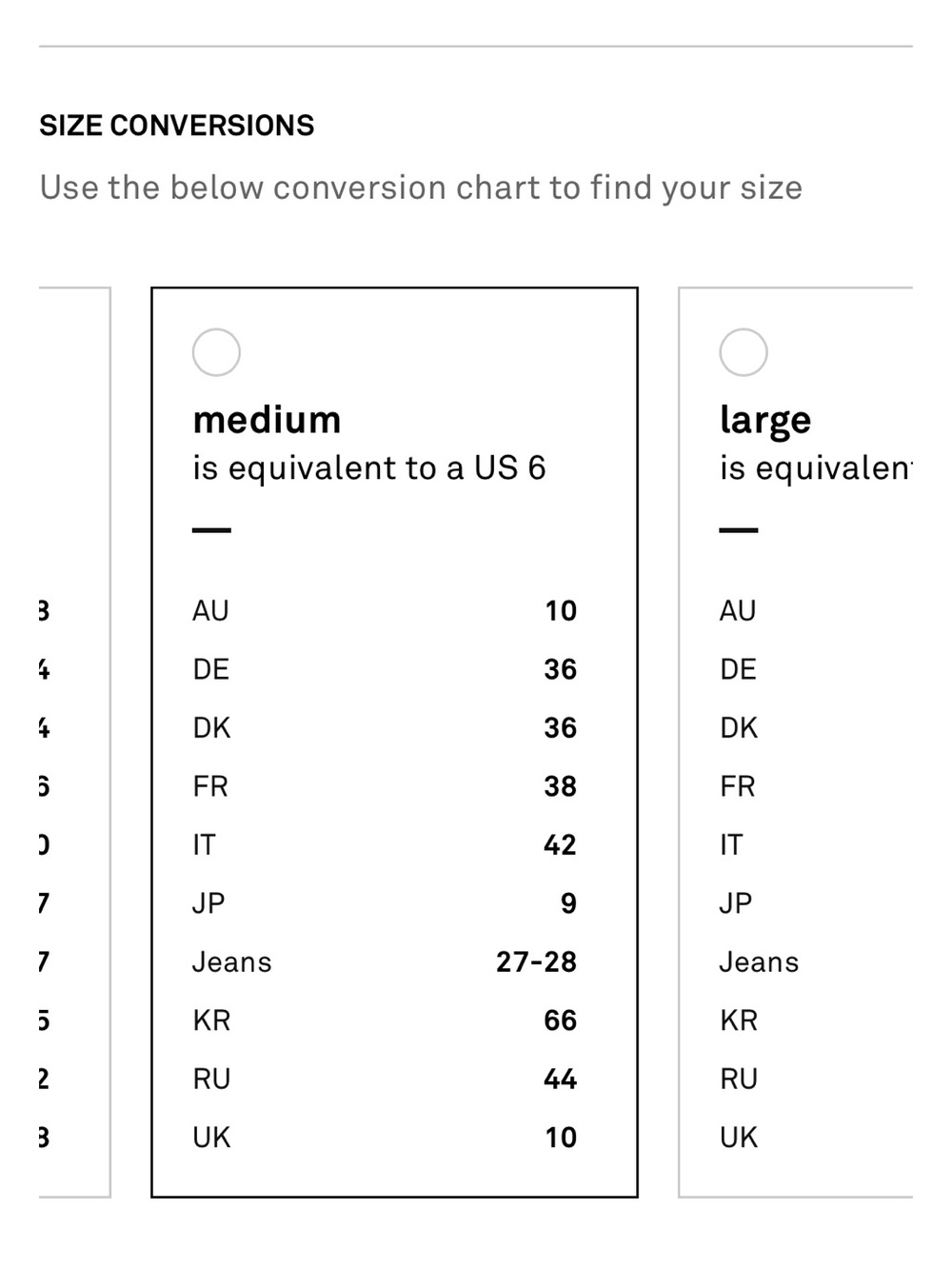Screen dimensions: 952x1269
Task: Click the IT value 42
Action: [x=561, y=844]
